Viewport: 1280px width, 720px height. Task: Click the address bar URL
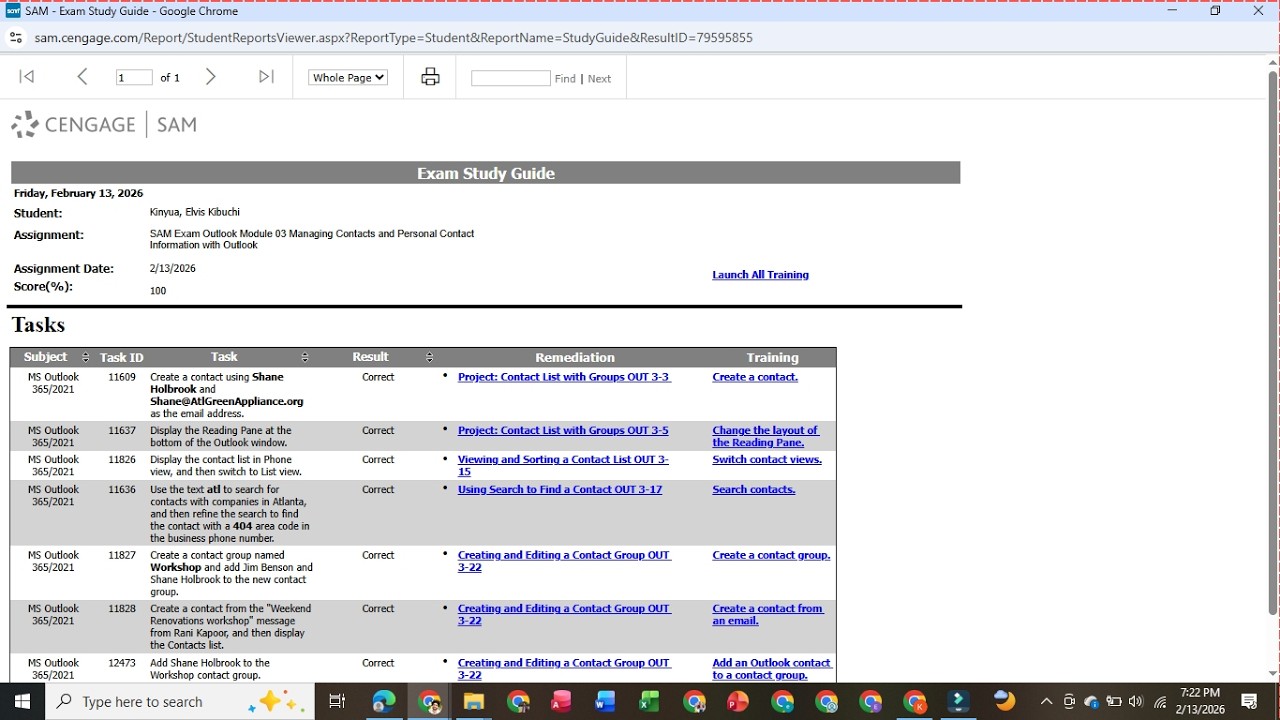[394, 38]
